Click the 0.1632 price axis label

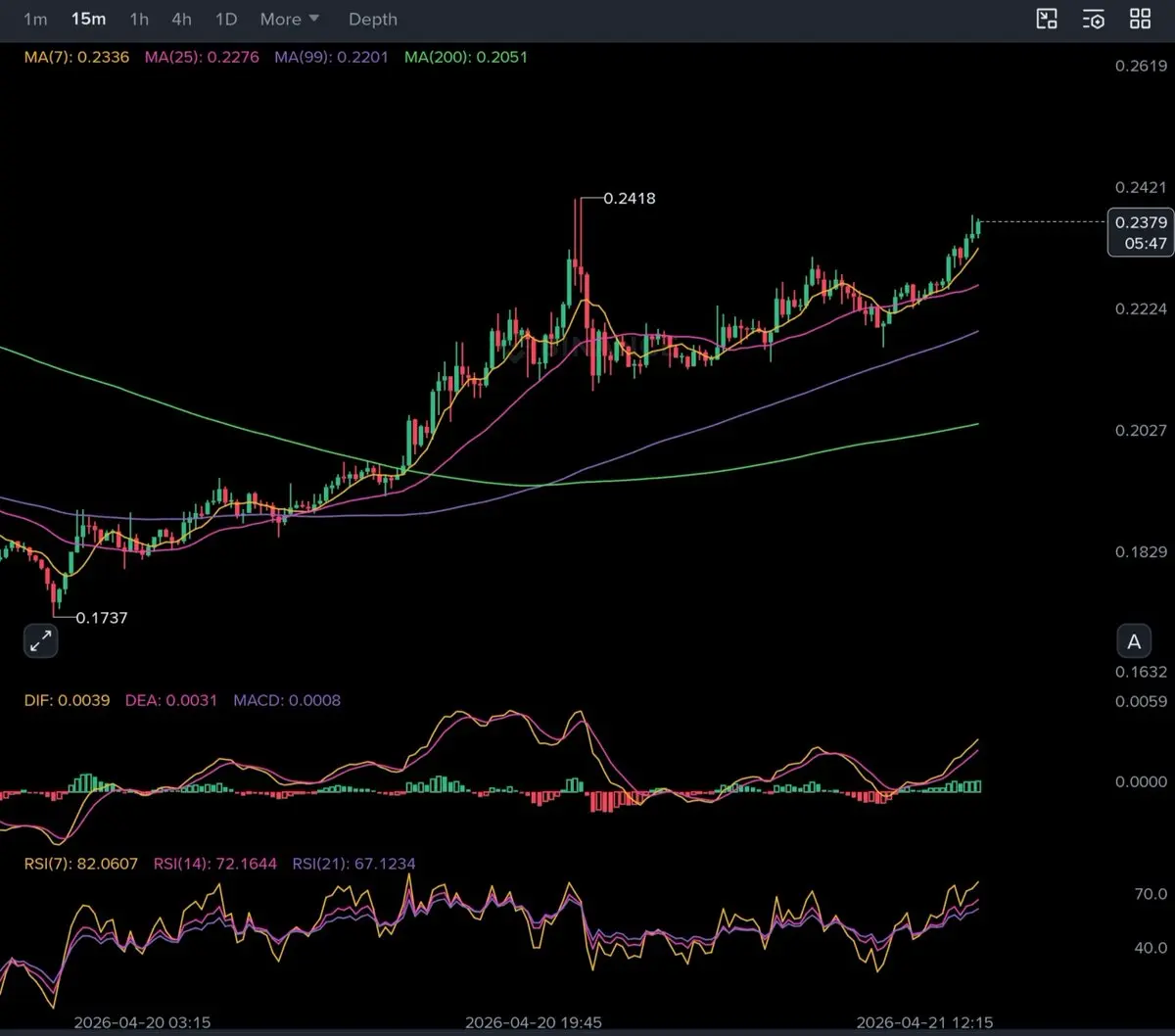pyautogui.click(x=1141, y=672)
